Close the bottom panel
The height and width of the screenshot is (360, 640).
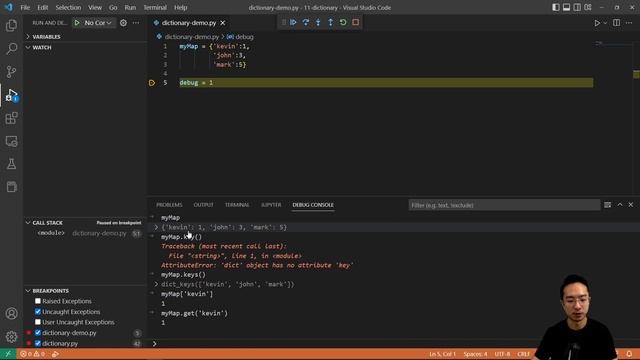point(631,205)
